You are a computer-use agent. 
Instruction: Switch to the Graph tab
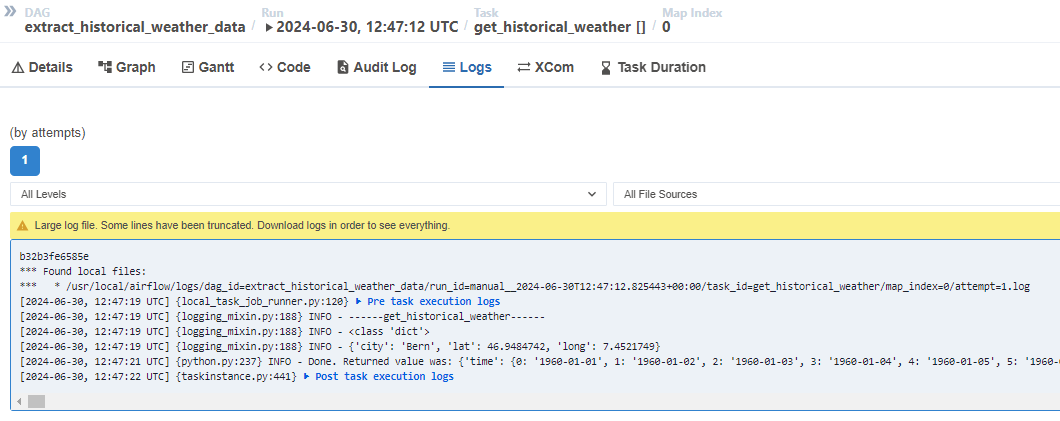(x=126, y=67)
